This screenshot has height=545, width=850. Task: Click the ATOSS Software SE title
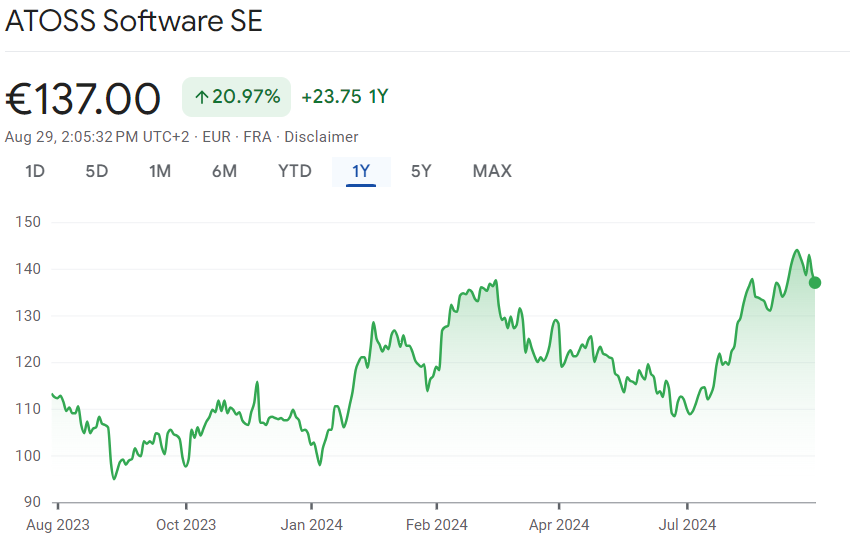tap(134, 21)
